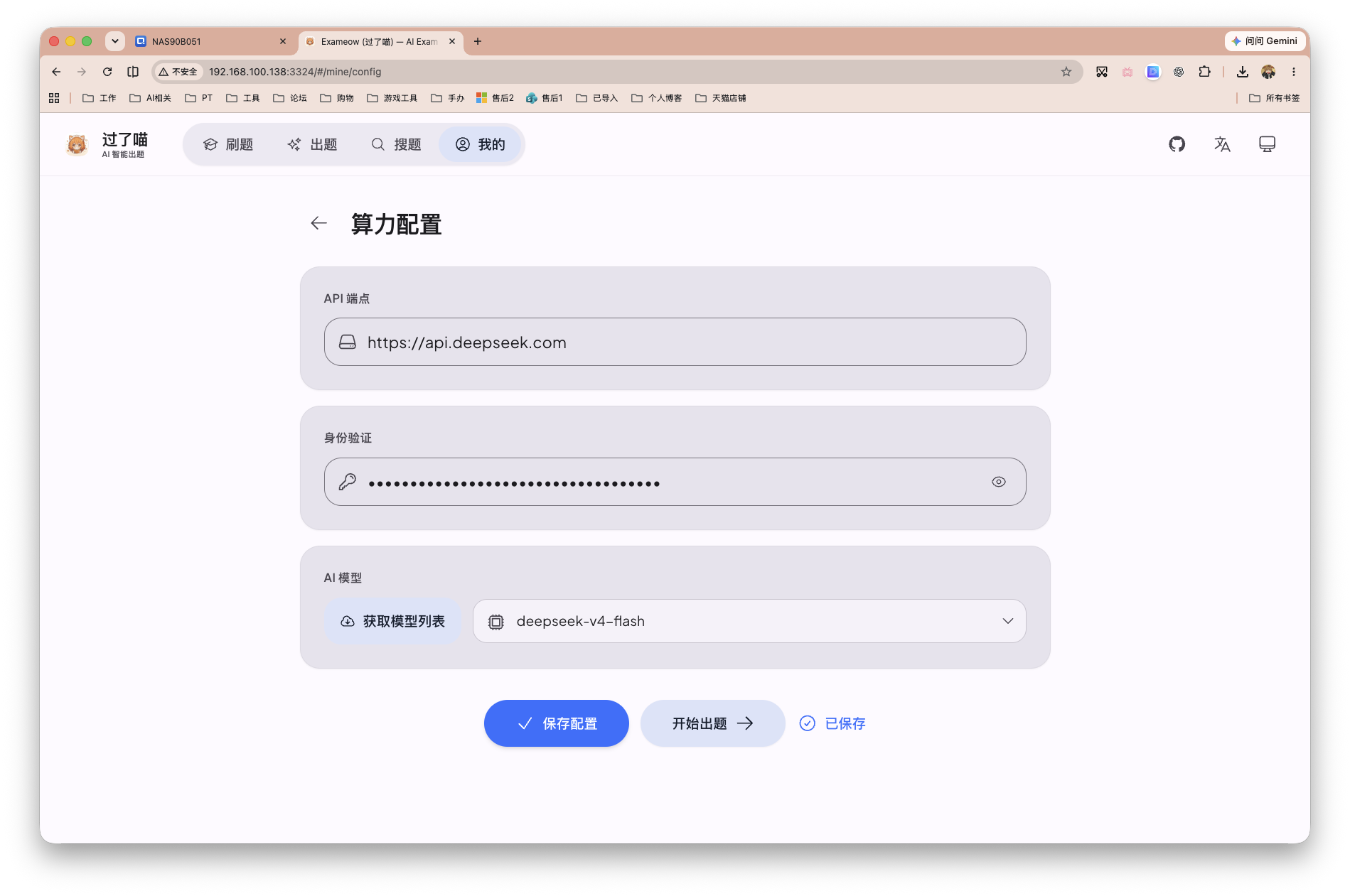This screenshot has height=896, width=1350.
Task: Open the 手办 bookmarks folder
Action: click(x=448, y=98)
